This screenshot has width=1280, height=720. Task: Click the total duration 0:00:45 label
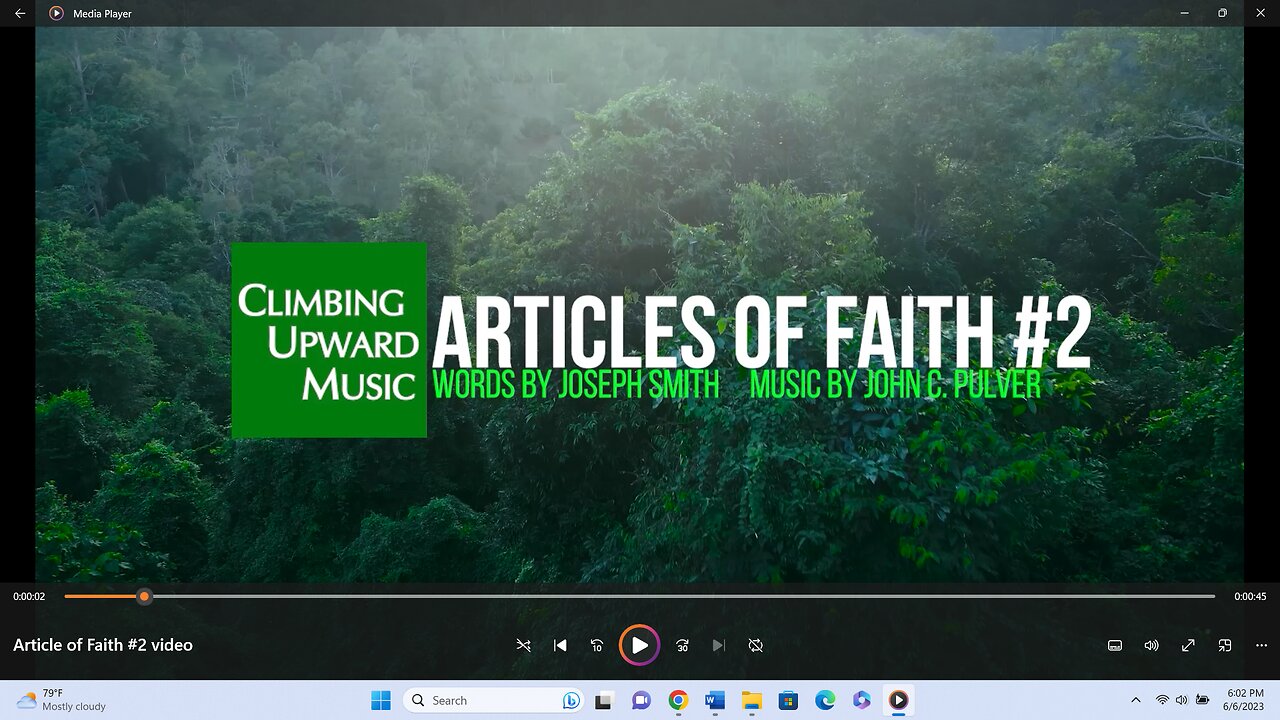[x=1250, y=596]
